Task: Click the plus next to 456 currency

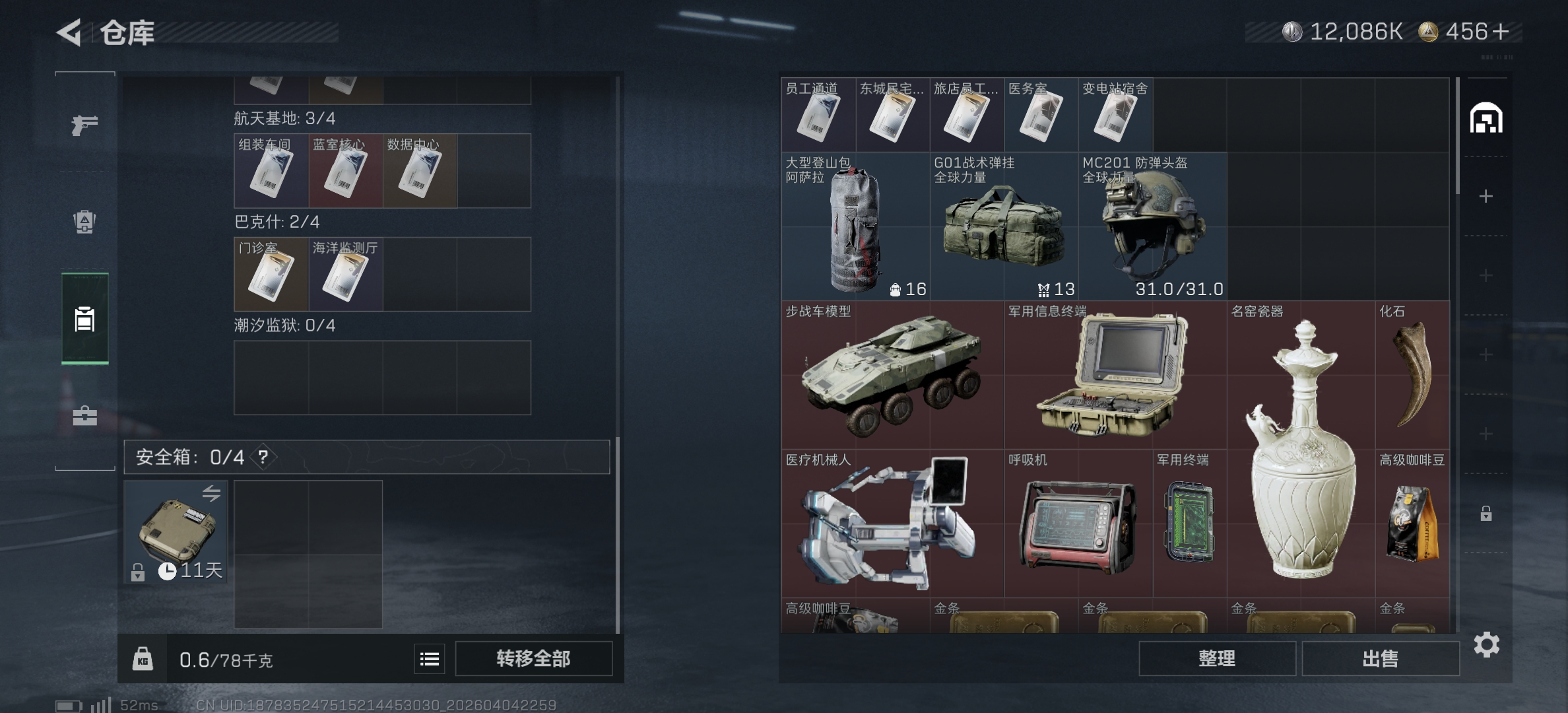Action: pos(1500,32)
